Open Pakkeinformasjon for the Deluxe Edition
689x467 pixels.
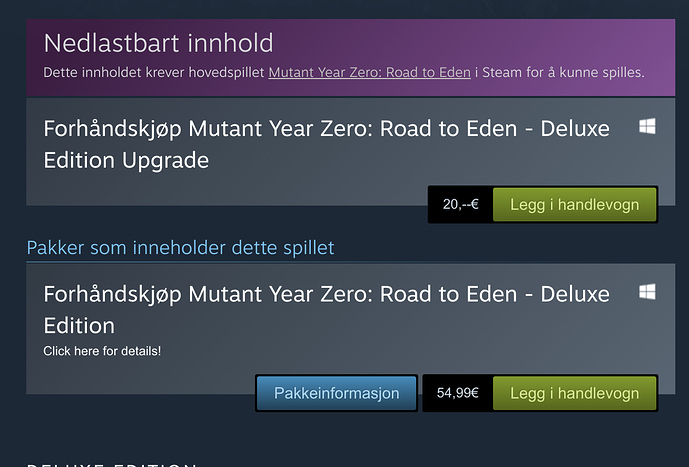[x=337, y=393]
